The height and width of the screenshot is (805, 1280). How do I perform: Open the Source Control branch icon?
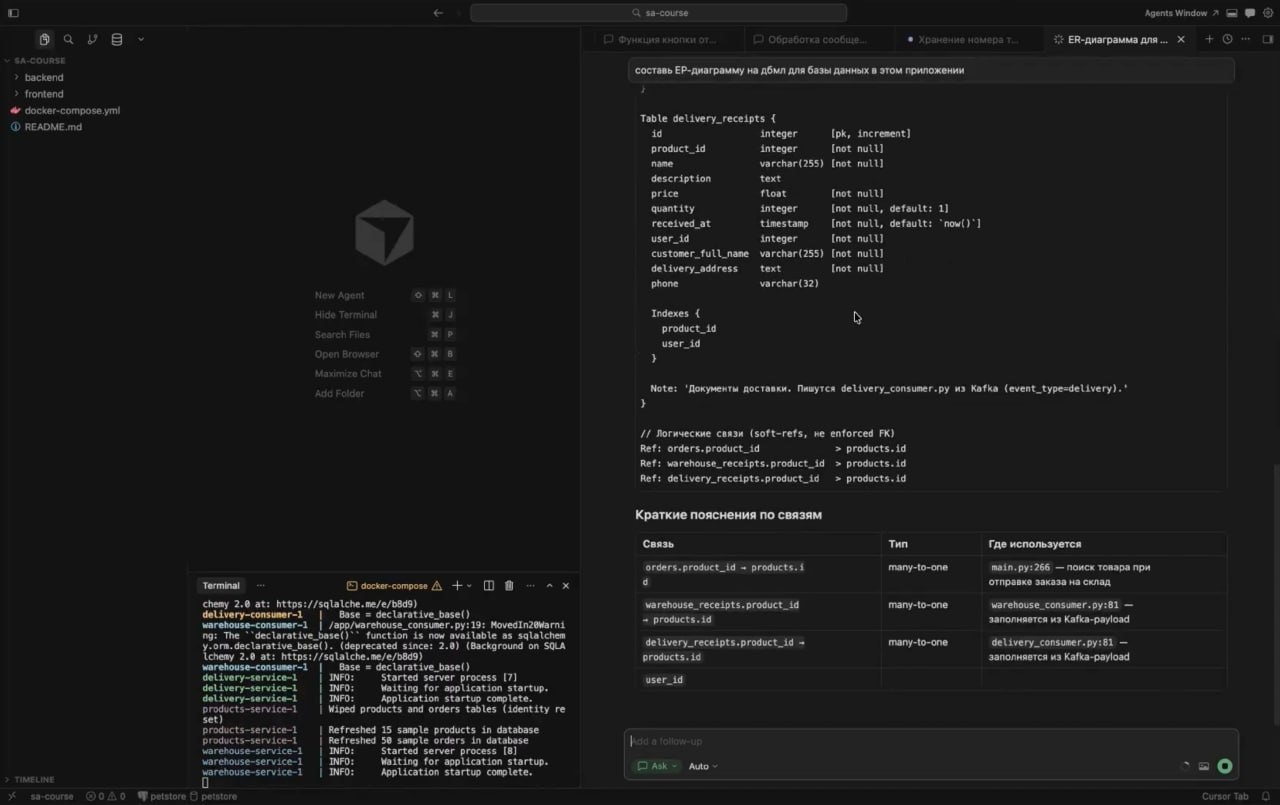(x=92, y=39)
